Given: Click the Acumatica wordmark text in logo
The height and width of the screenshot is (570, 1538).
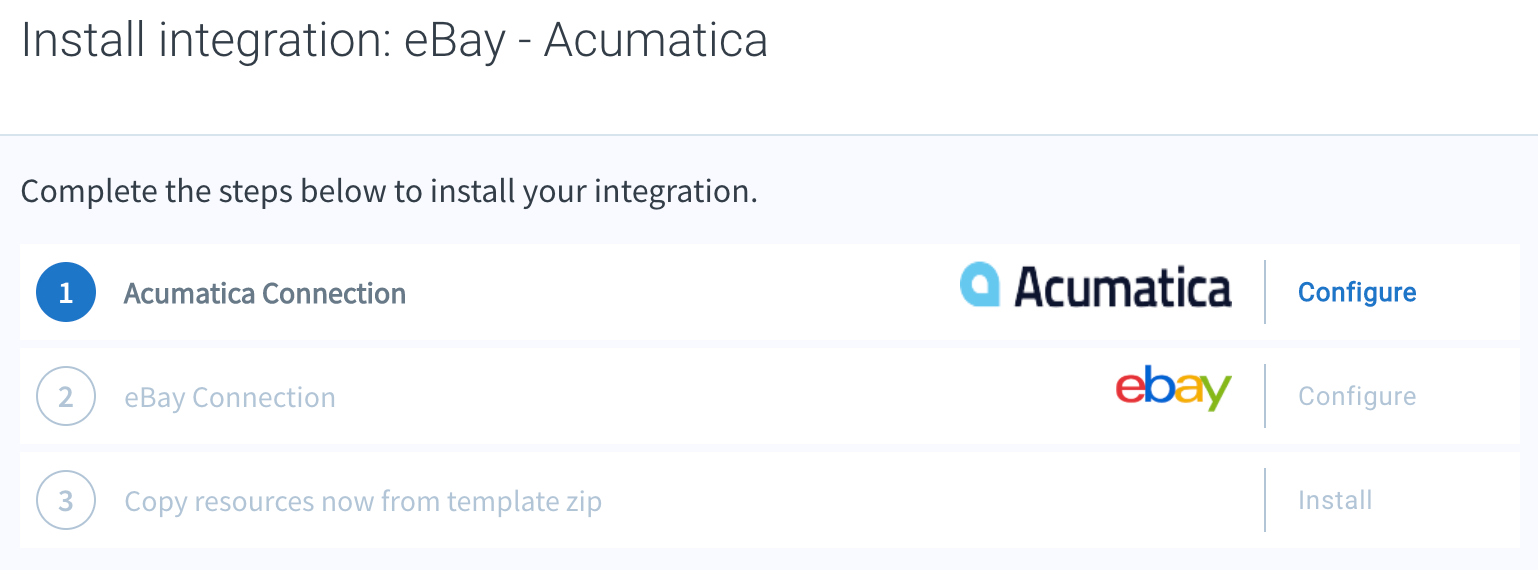Looking at the screenshot, I should (1123, 287).
